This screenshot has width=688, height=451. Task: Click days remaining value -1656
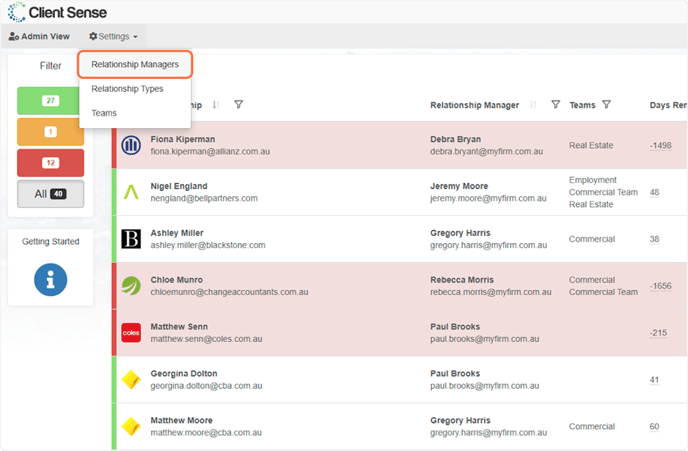pyautogui.click(x=661, y=286)
